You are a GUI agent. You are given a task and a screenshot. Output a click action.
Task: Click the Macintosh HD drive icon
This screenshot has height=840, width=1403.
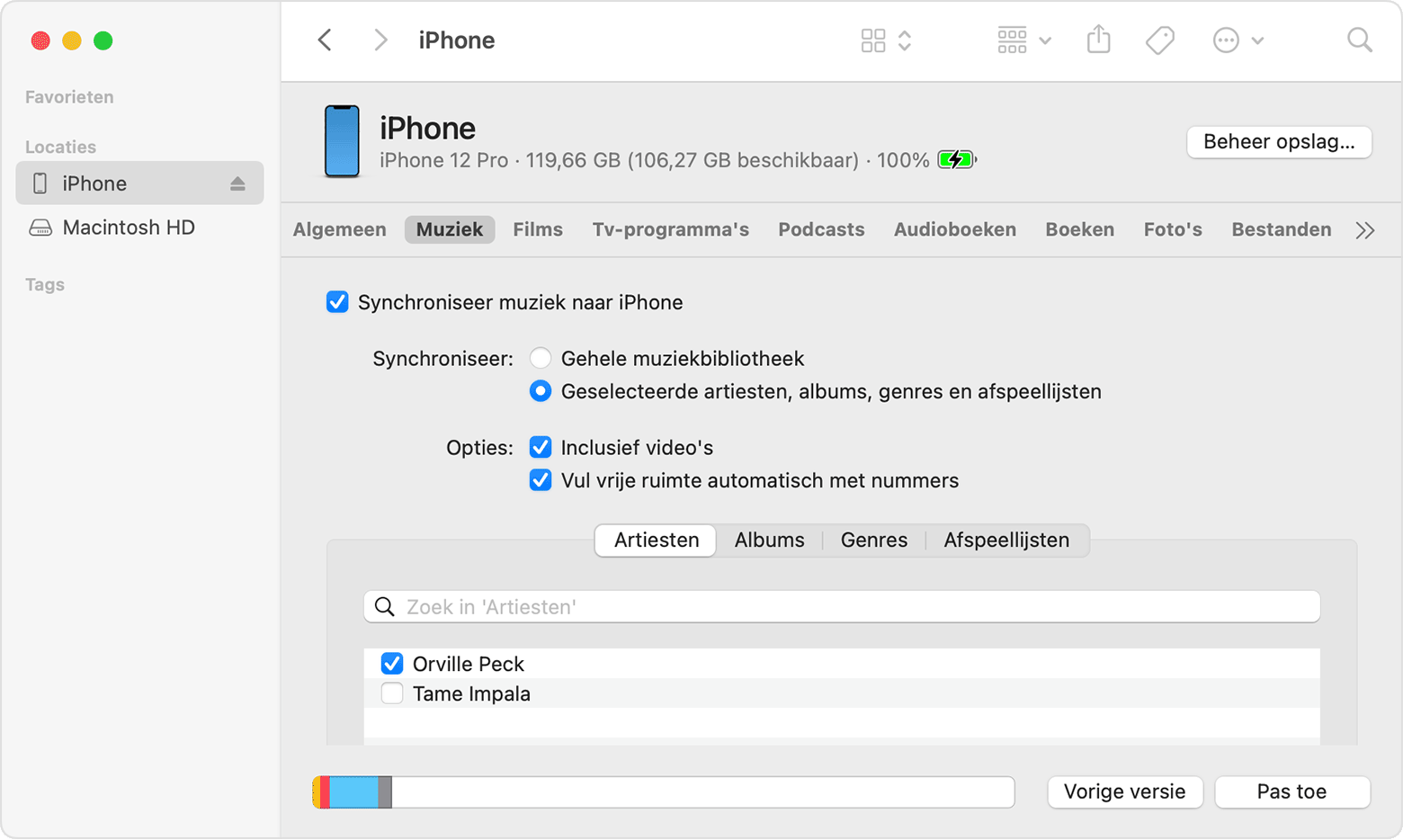click(x=40, y=228)
